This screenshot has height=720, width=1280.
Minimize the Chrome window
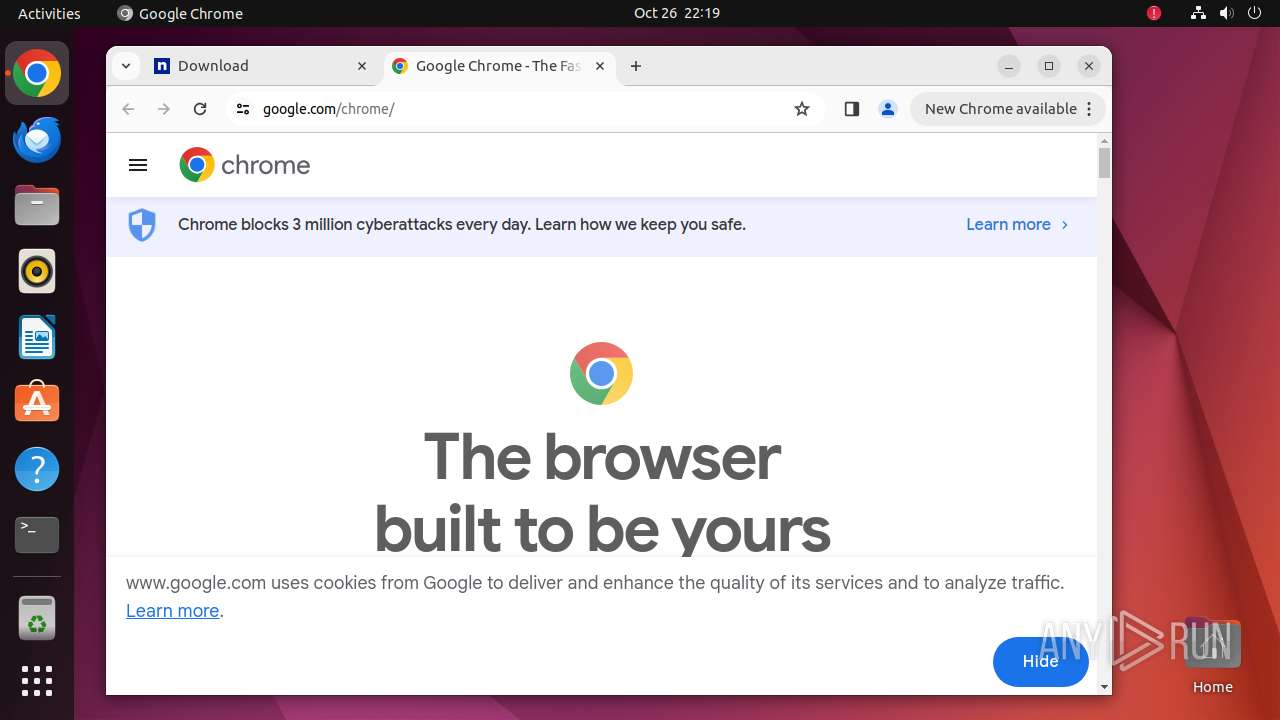coord(1009,66)
